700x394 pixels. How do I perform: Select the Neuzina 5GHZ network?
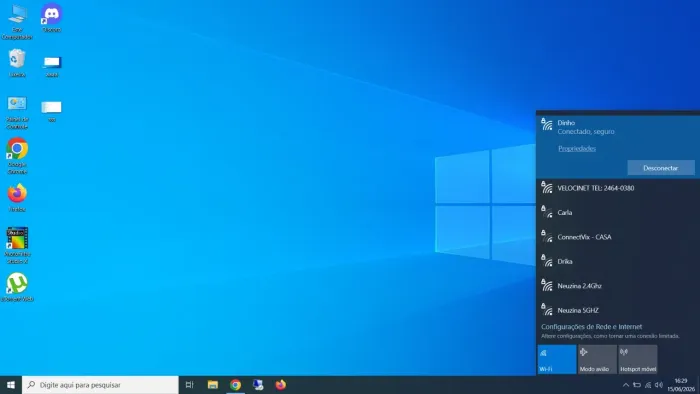coord(618,310)
